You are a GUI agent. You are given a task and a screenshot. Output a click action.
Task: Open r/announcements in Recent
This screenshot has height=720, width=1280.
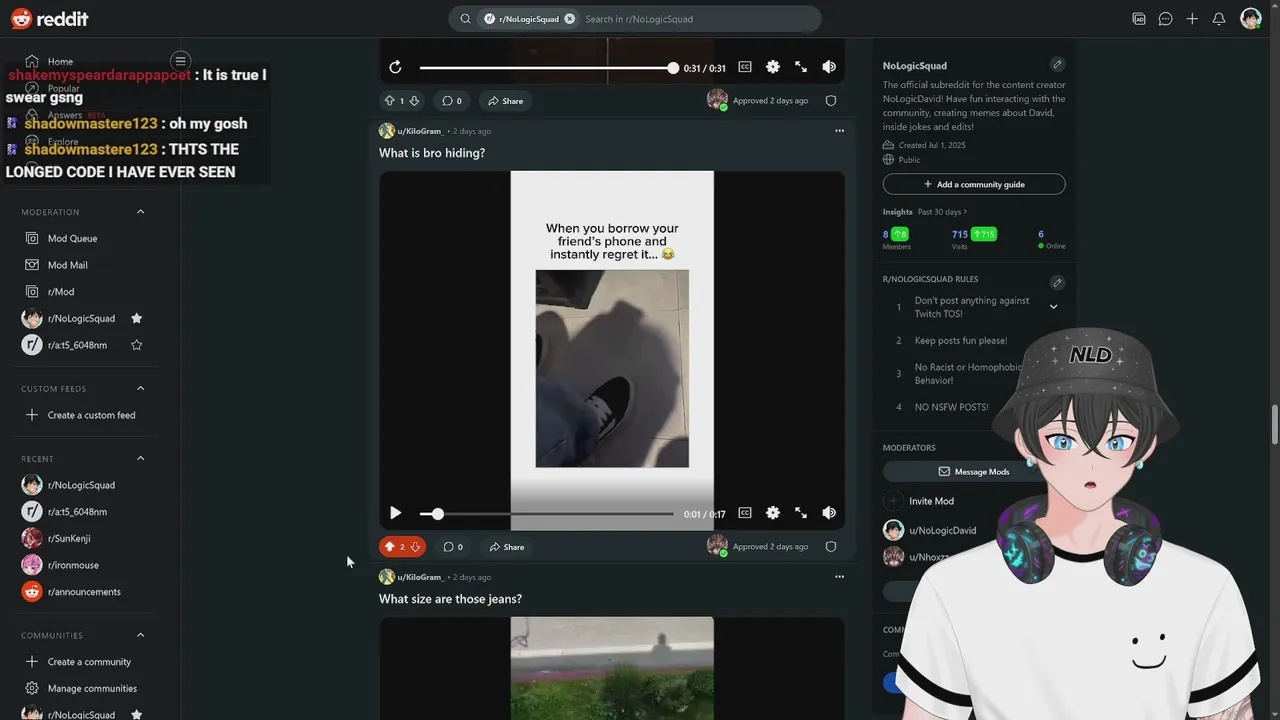click(x=84, y=592)
